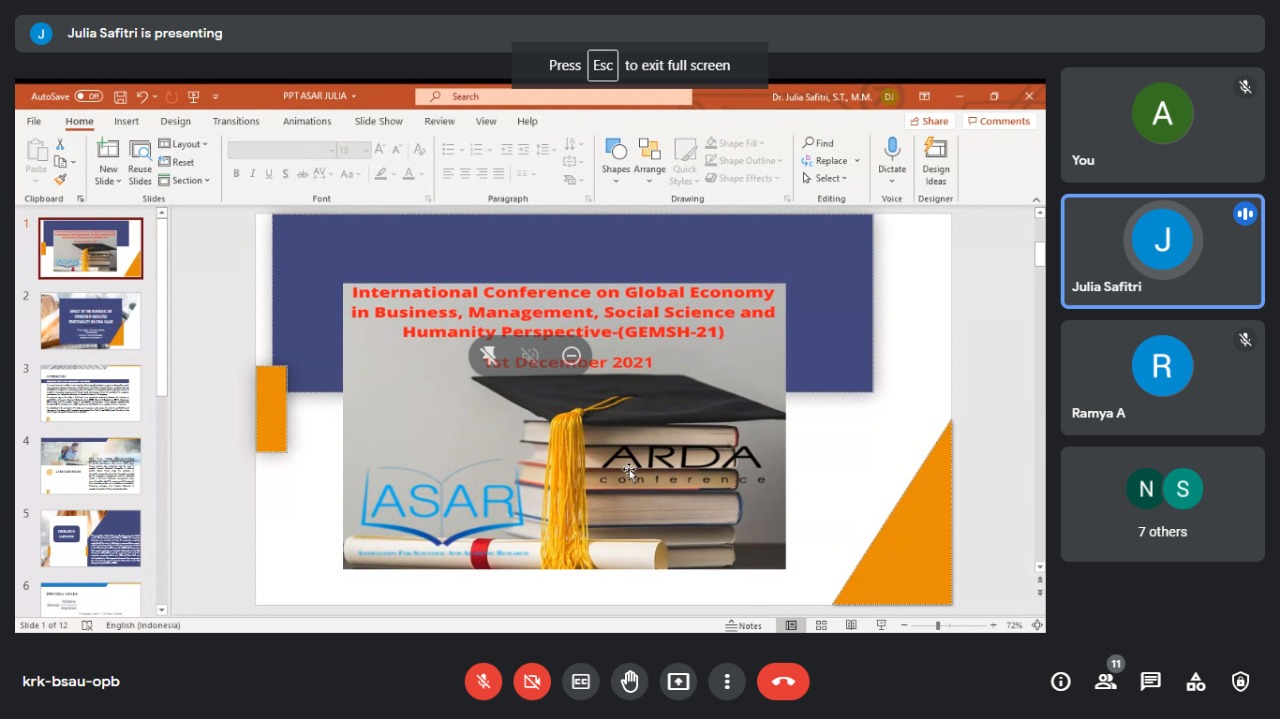Click the PowerPoint Search box

[x=554, y=97]
